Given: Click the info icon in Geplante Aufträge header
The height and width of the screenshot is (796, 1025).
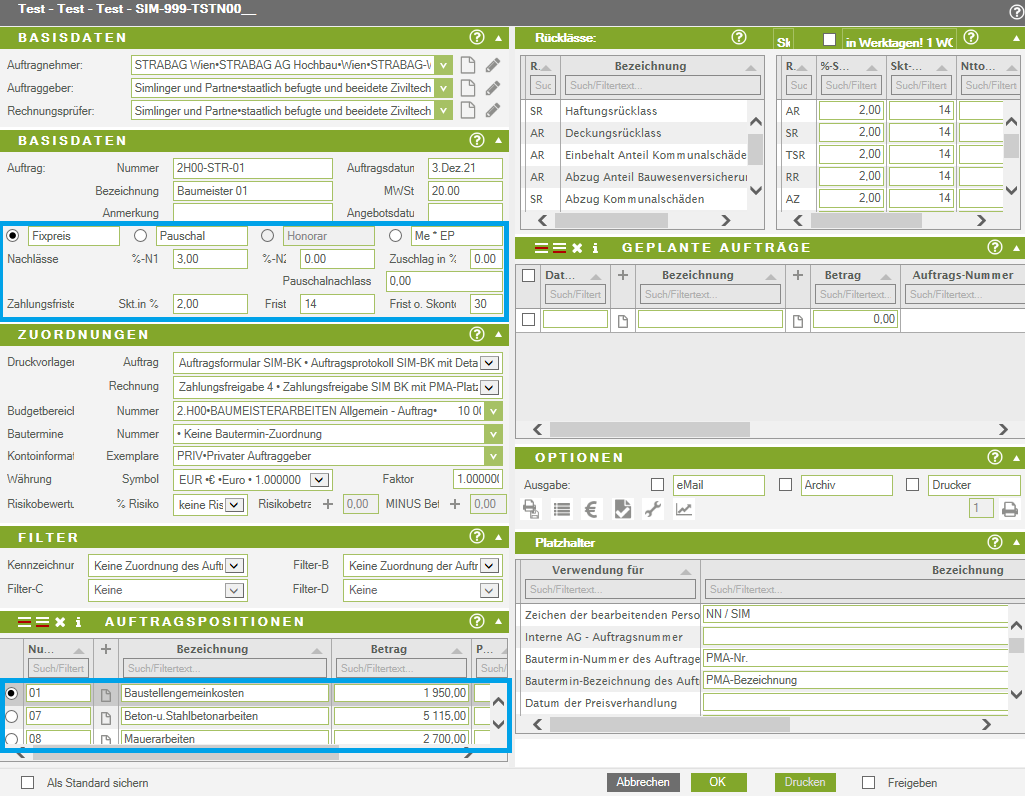Looking at the screenshot, I should coord(594,247).
